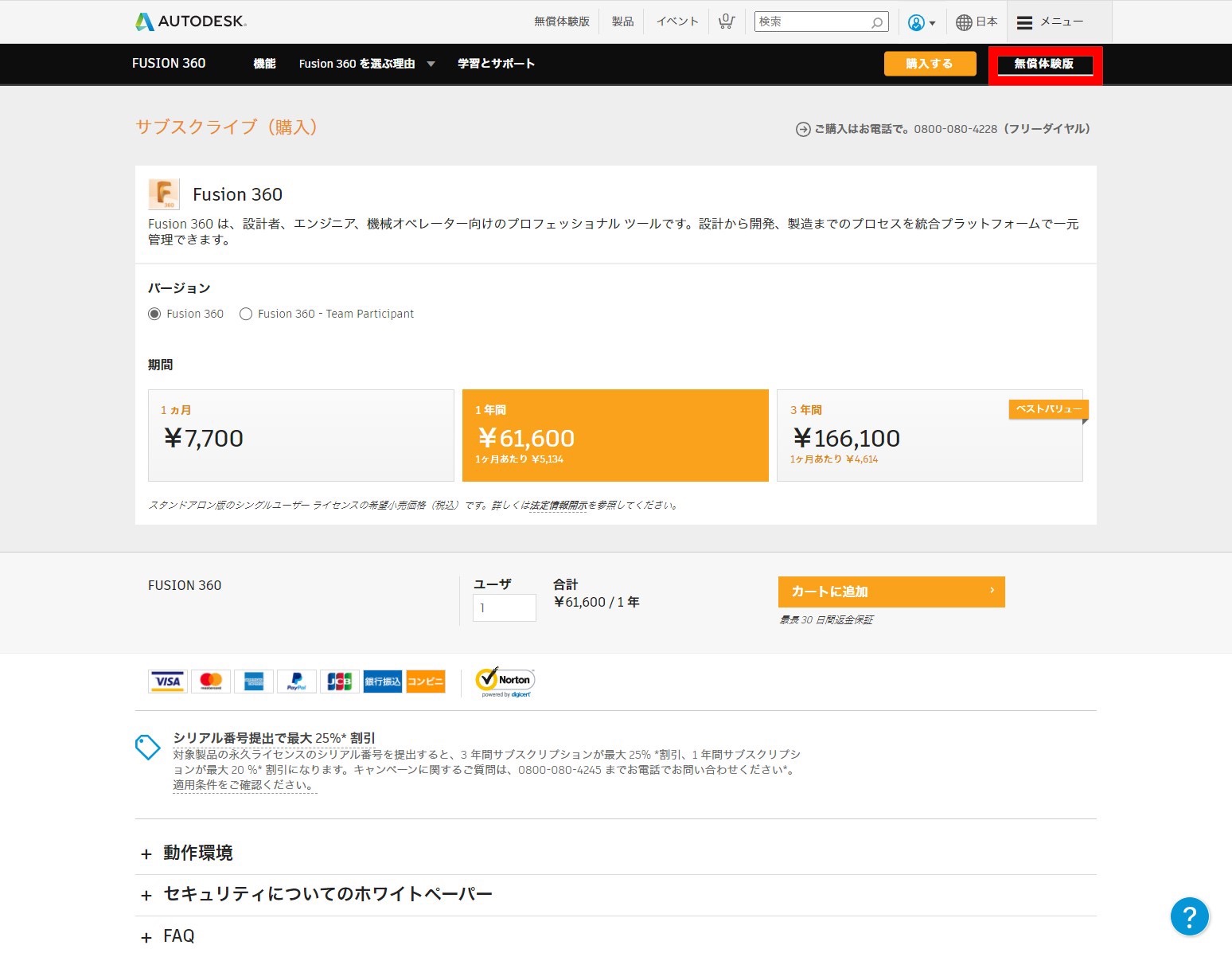This screenshot has width=1232, height=953.
Task: Click the American Express payment icon
Action: click(254, 682)
